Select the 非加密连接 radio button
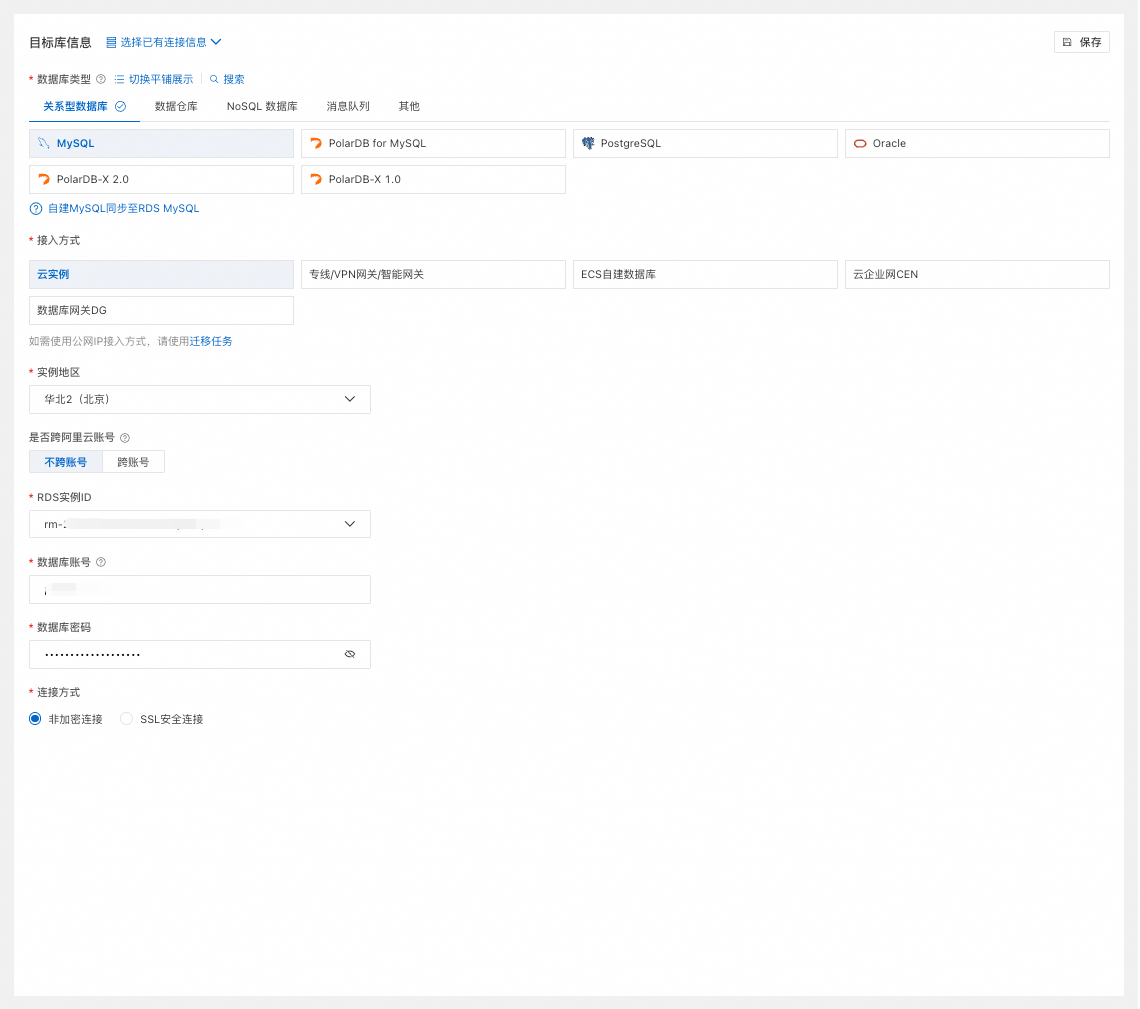This screenshot has height=1009, width=1140. click(x=35, y=719)
